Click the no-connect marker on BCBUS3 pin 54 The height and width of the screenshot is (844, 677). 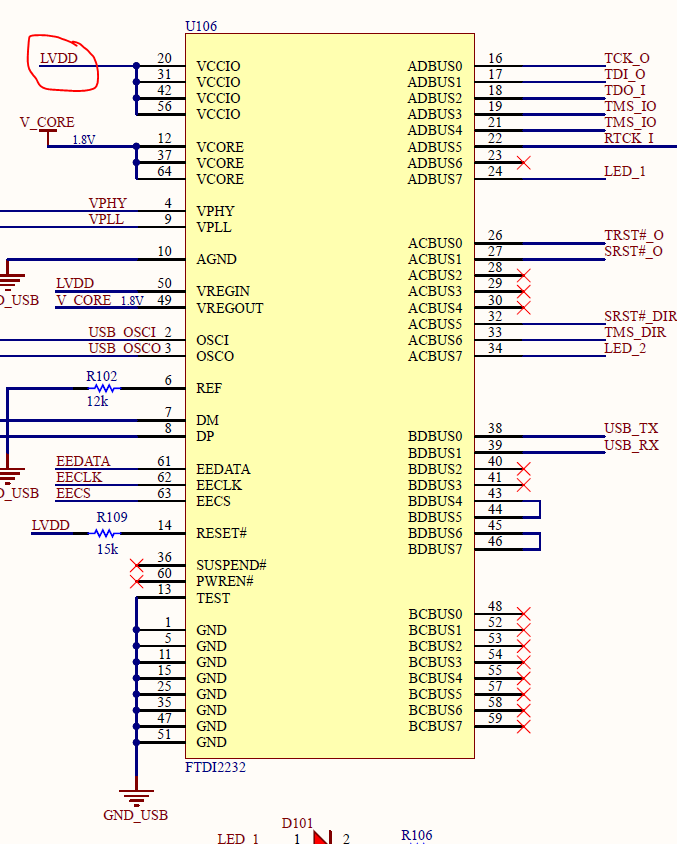[524, 662]
